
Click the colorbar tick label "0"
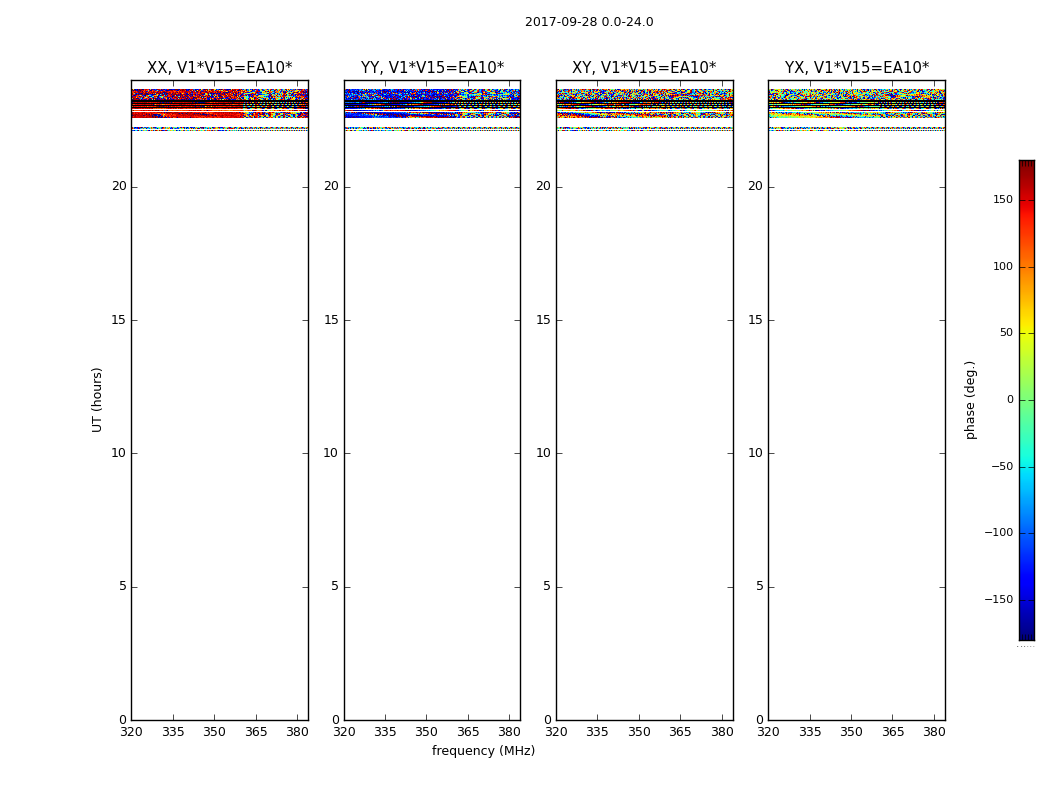(1010, 400)
